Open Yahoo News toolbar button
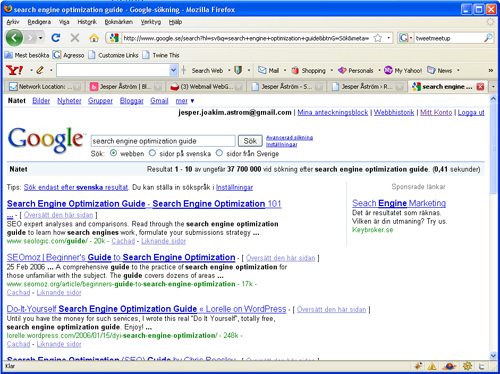 point(440,70)
